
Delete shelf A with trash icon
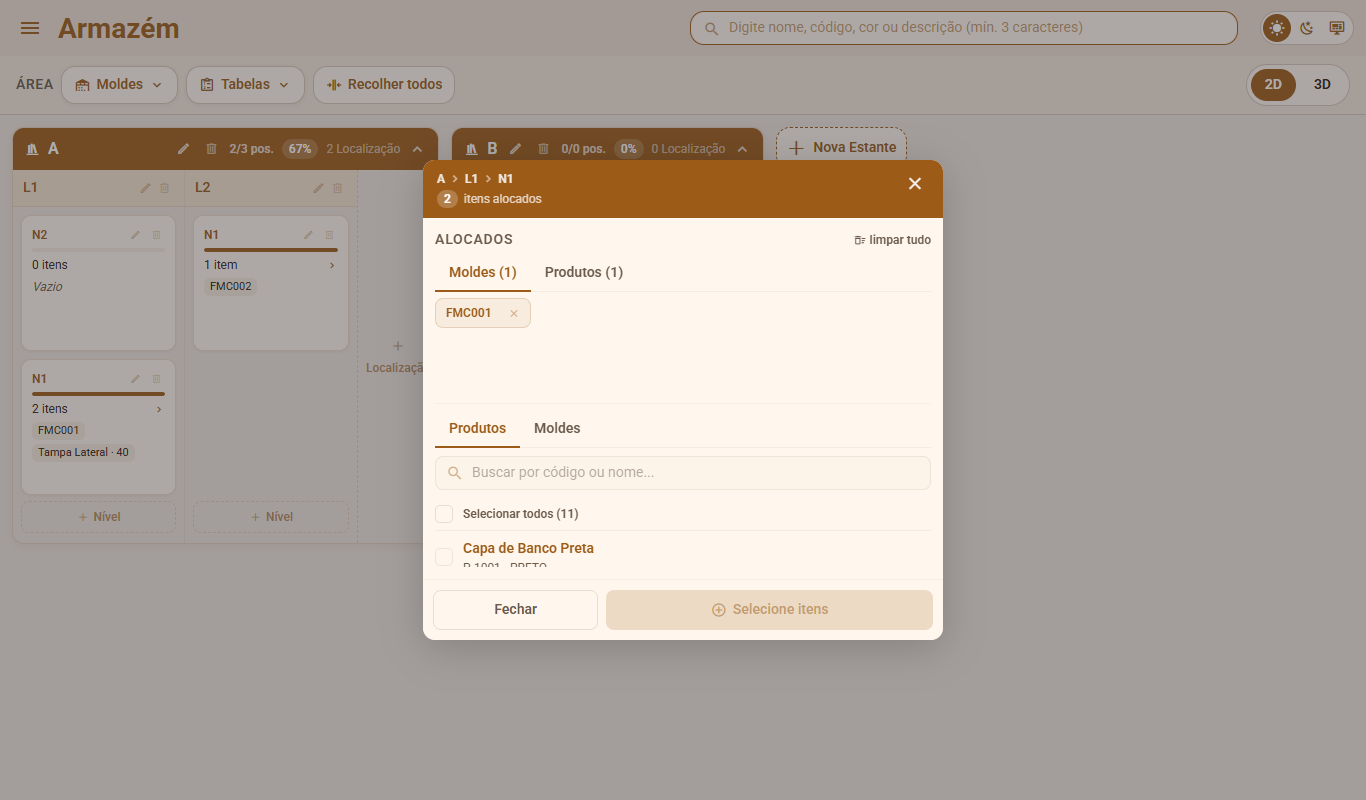point(211,149)
